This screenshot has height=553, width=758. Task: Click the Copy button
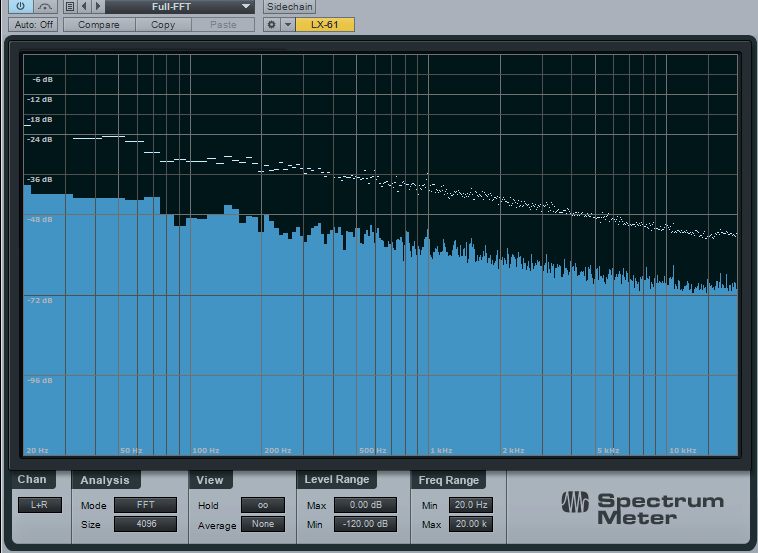[162, 24]
